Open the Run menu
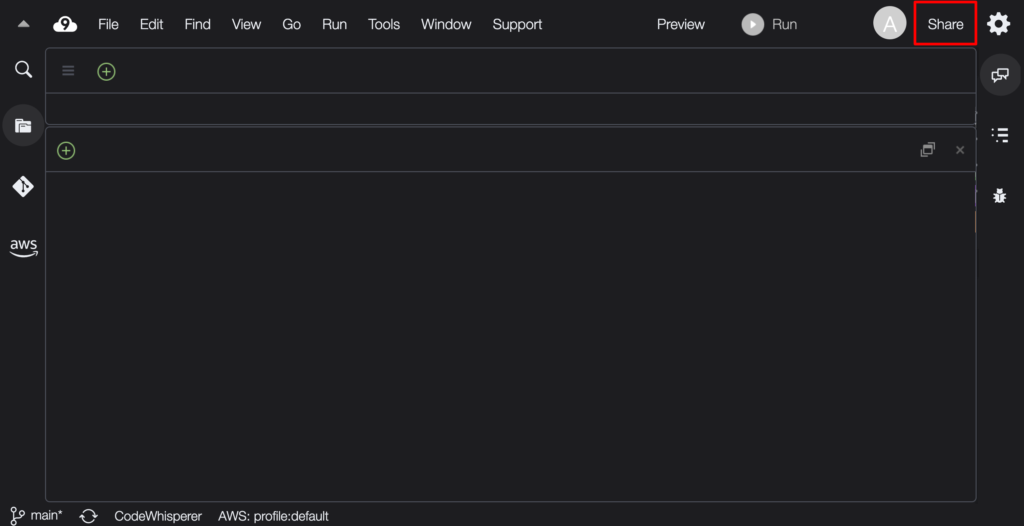 coord(334,25)
